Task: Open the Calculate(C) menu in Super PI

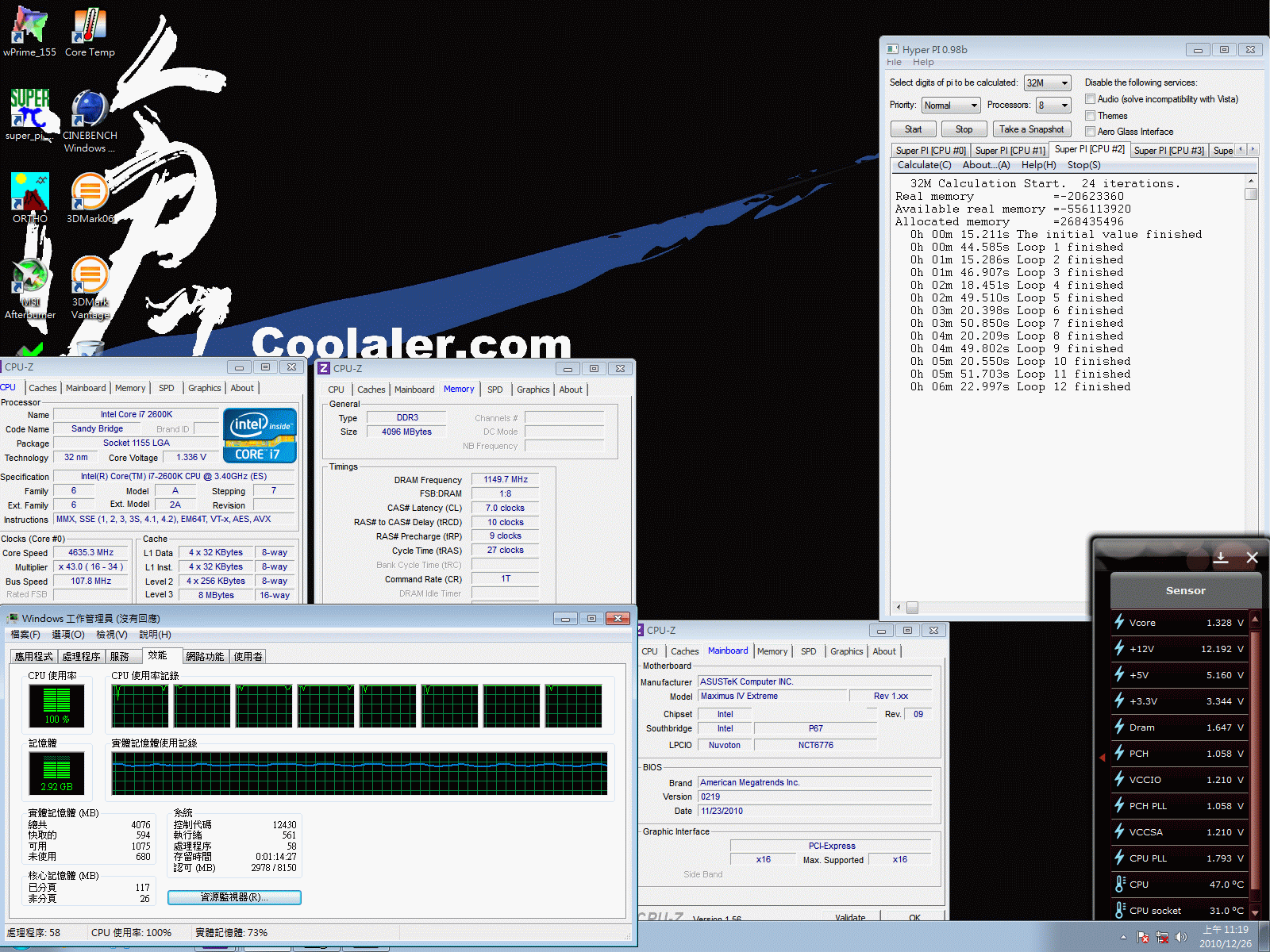Action: pos(924,165)
